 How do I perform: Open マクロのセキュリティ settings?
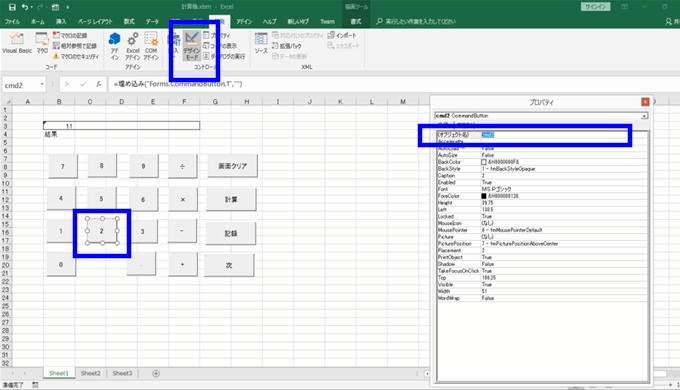click(76, 56)
